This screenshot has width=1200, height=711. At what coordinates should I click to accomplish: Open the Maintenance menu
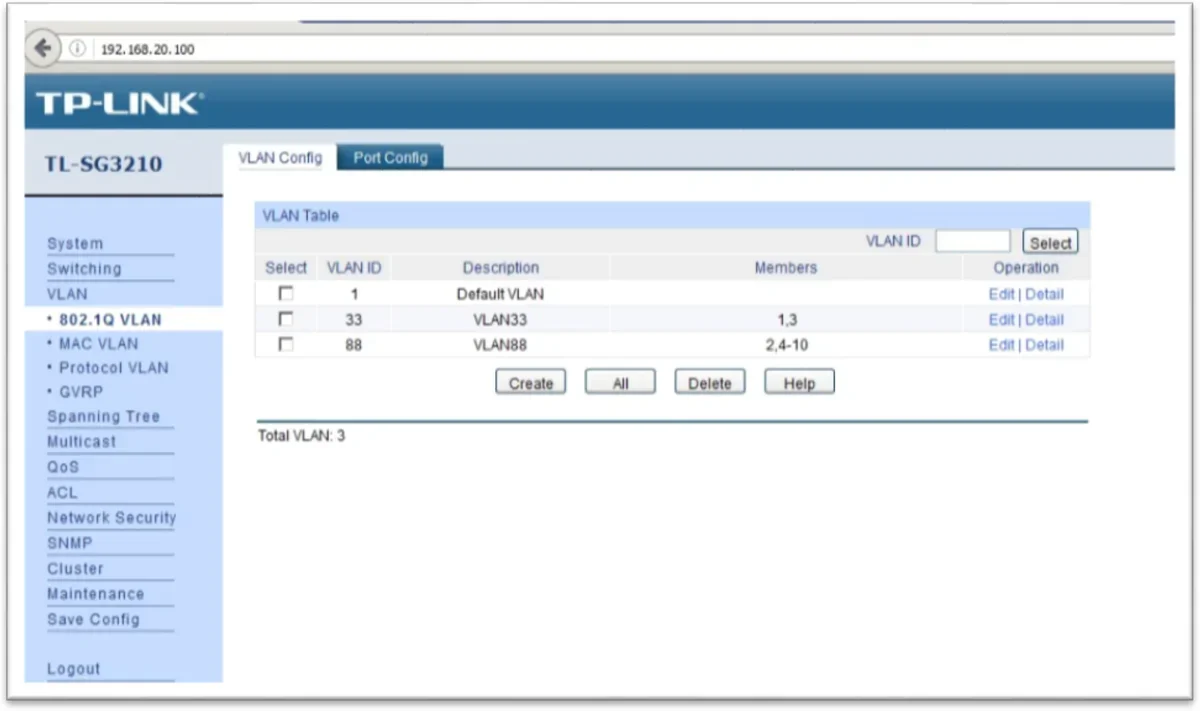click(x=95, y=594)
